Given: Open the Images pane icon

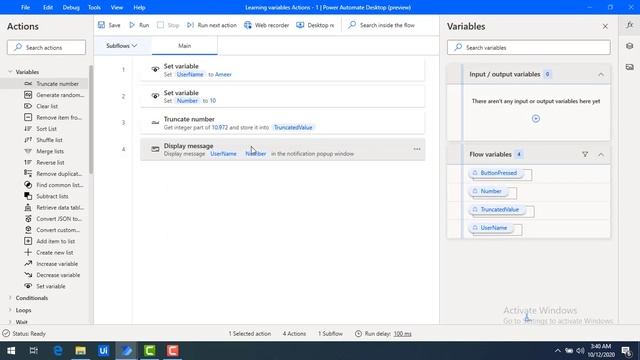Looking at the screenshot, I should (x=629, y=67).
